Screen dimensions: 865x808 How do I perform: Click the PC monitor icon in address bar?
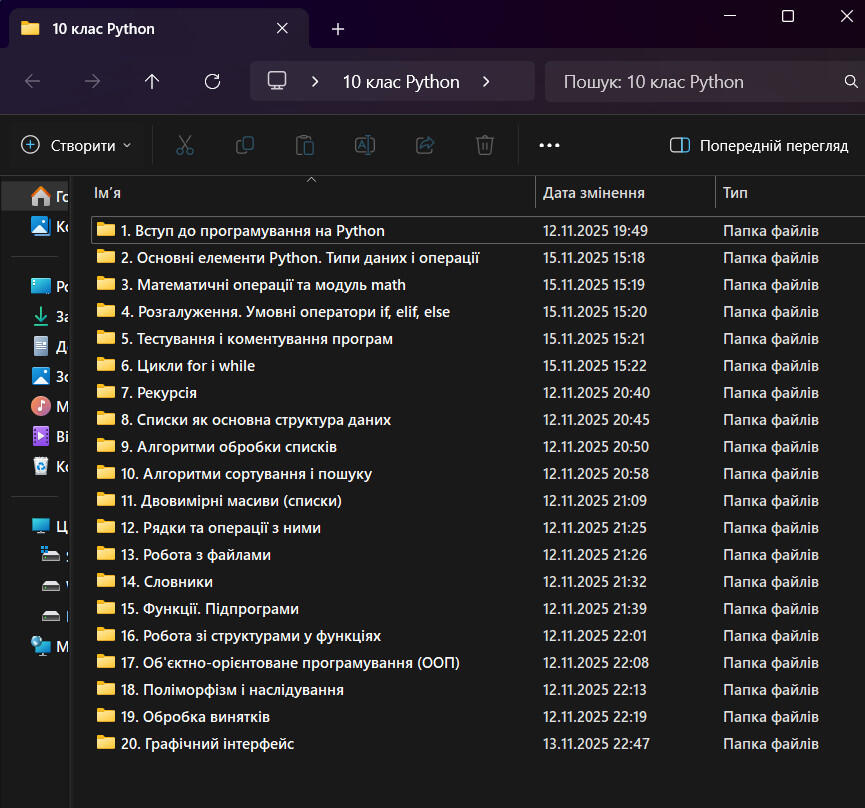point(277,81)
